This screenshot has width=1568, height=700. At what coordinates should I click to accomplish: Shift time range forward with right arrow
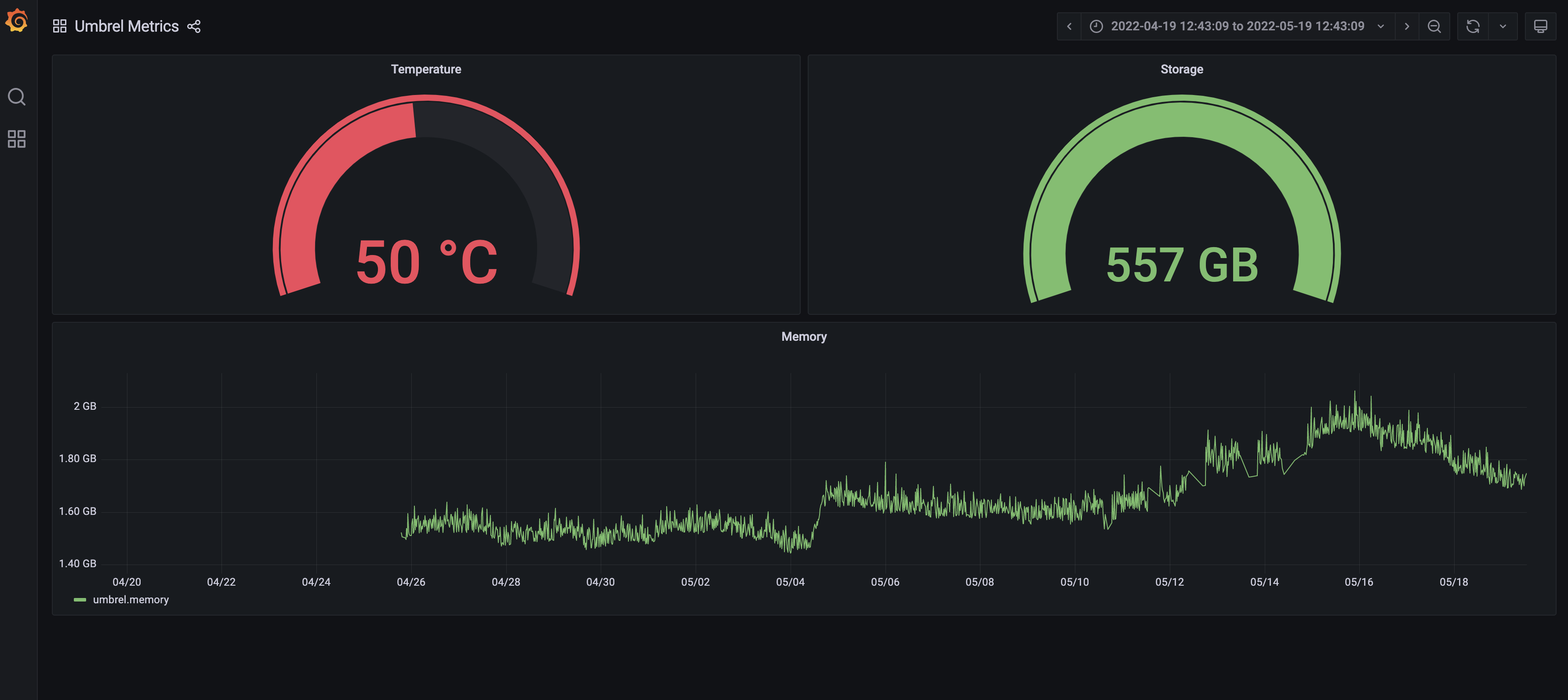[1407, 26]
